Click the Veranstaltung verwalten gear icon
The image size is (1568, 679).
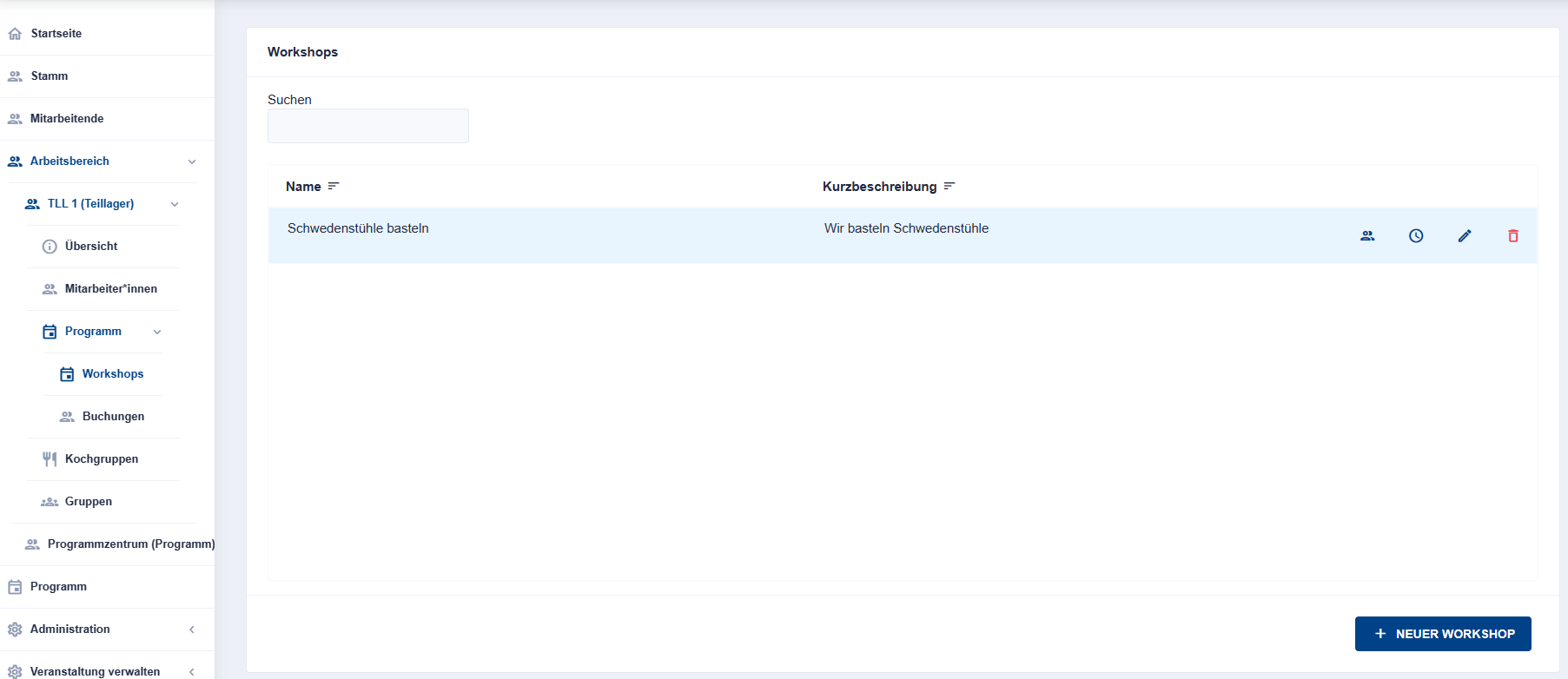(15, 672)
